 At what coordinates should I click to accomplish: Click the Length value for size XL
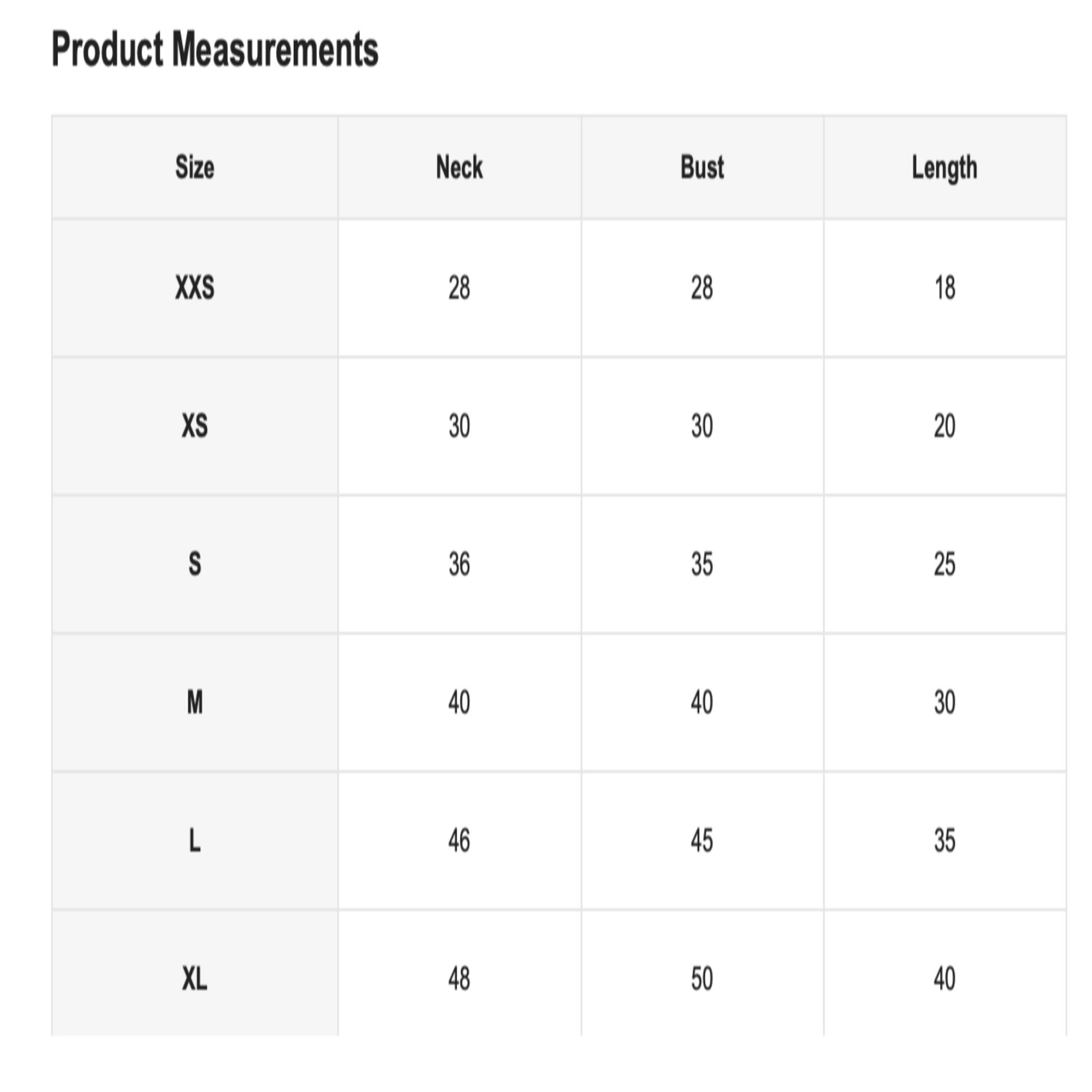pos(944,978)
